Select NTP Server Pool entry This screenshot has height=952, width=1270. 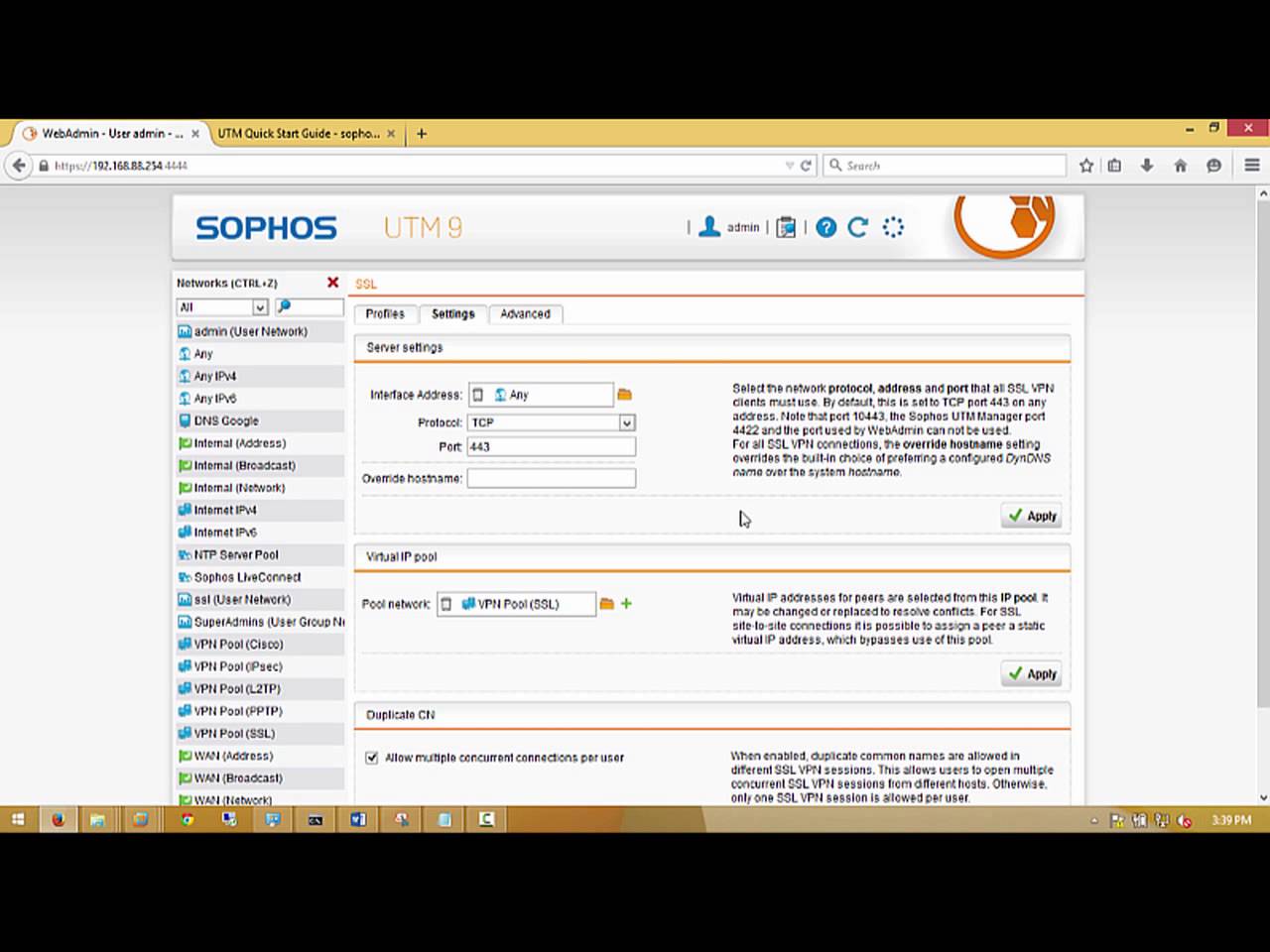tap(260, 554)
